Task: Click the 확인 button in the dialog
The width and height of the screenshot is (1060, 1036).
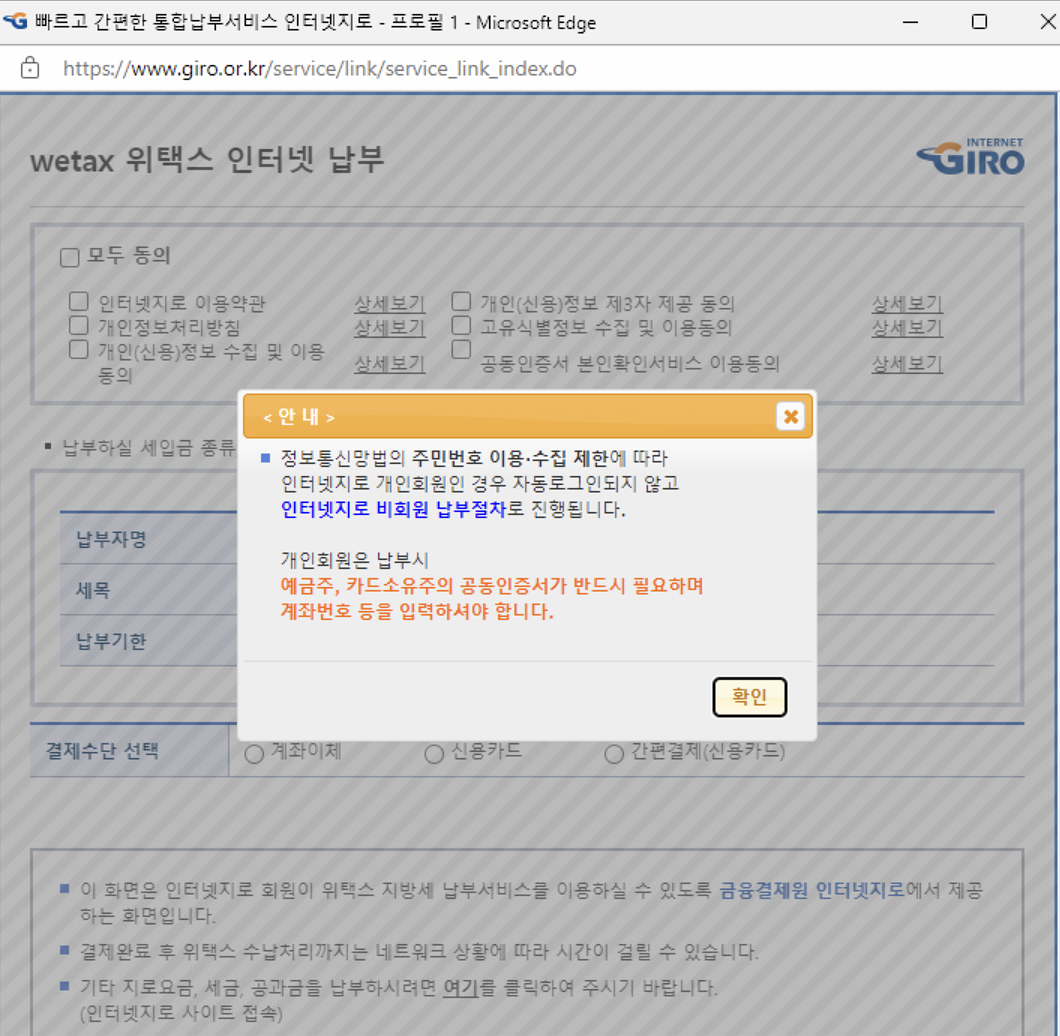Action: [749, 697]
